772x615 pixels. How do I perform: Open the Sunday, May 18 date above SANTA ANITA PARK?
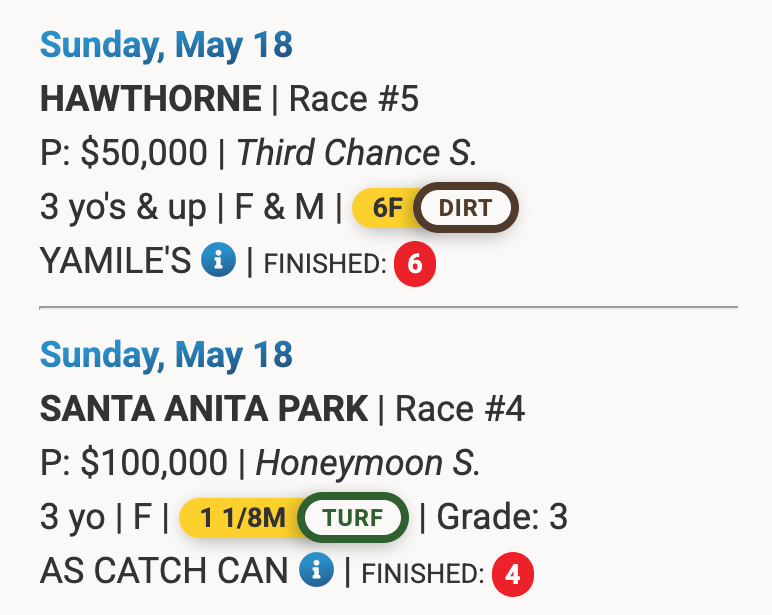coord(166,355)
